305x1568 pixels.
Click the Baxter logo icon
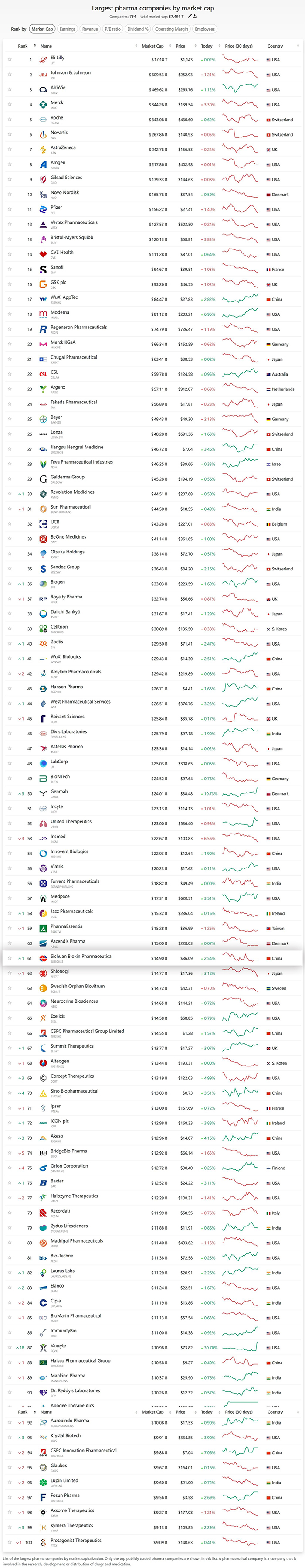43,1183
